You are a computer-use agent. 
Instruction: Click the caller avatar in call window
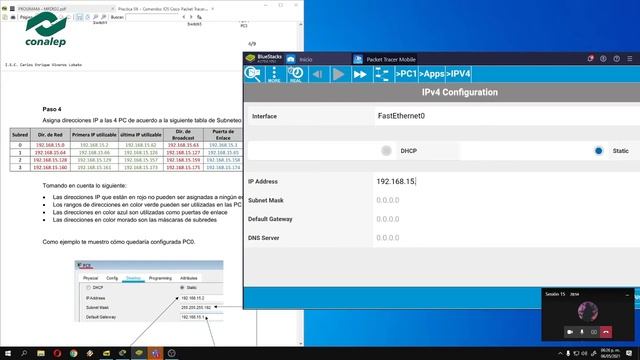(x=588, y=311)
